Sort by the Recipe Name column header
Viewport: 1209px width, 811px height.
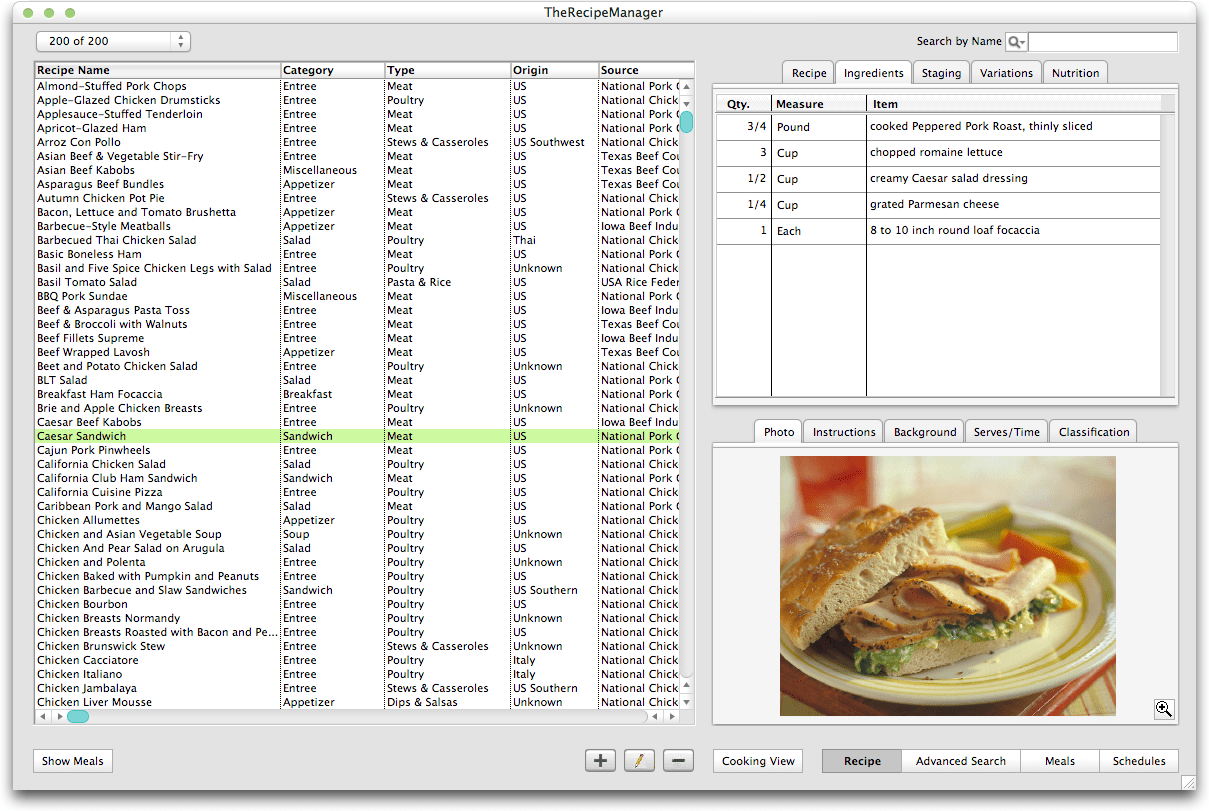coord(157,70)
